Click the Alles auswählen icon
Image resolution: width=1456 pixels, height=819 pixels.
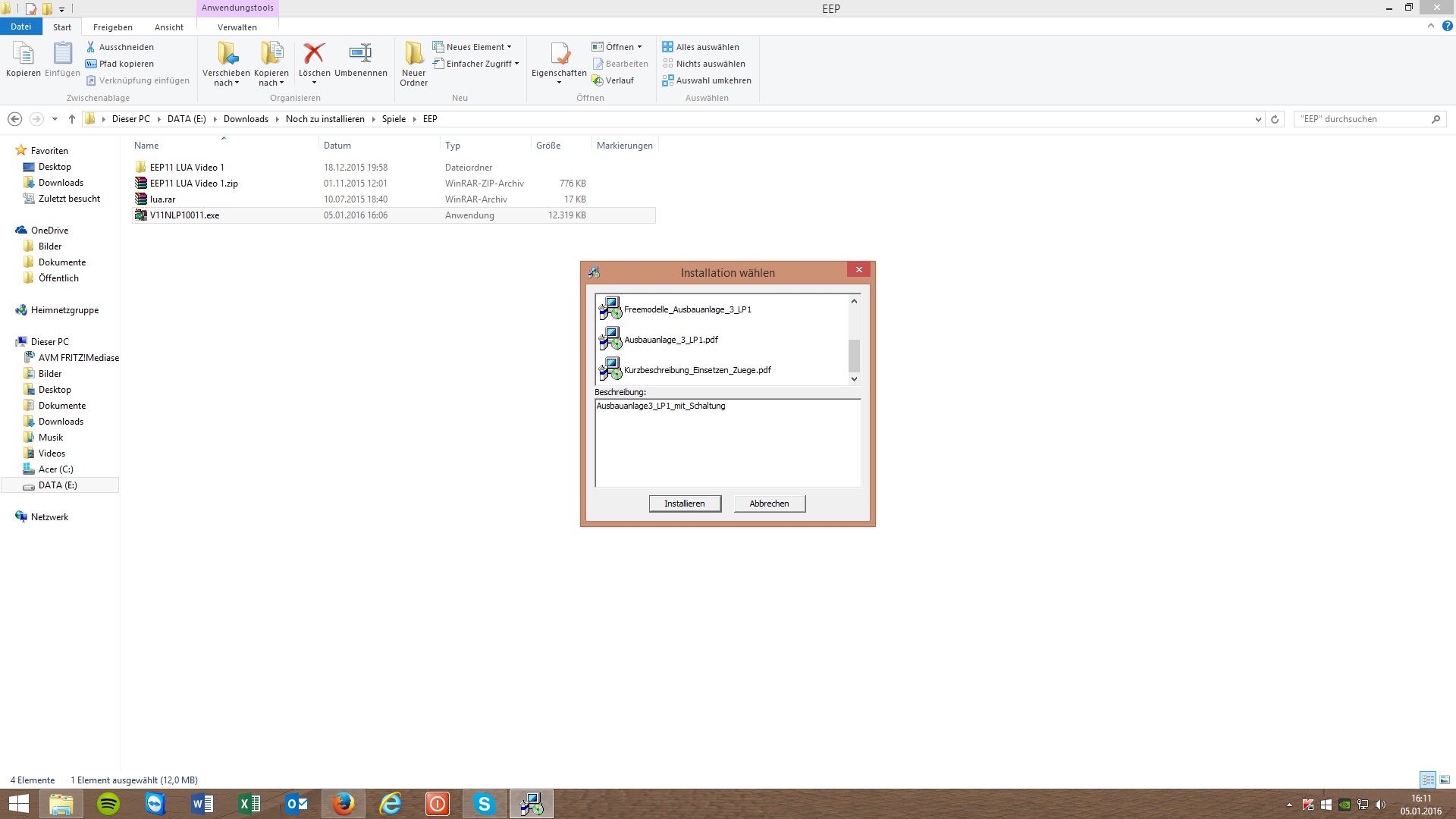click(668, 47)
